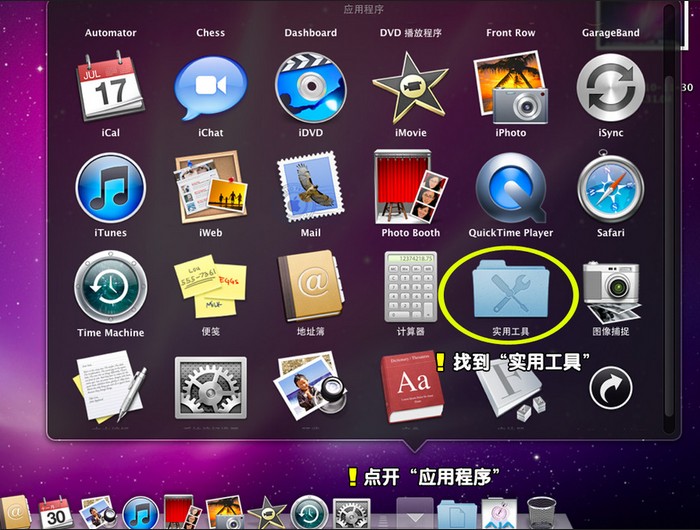Open QuickTime Player
Viewport: 700px width, 530px height.
coord(510,188)
